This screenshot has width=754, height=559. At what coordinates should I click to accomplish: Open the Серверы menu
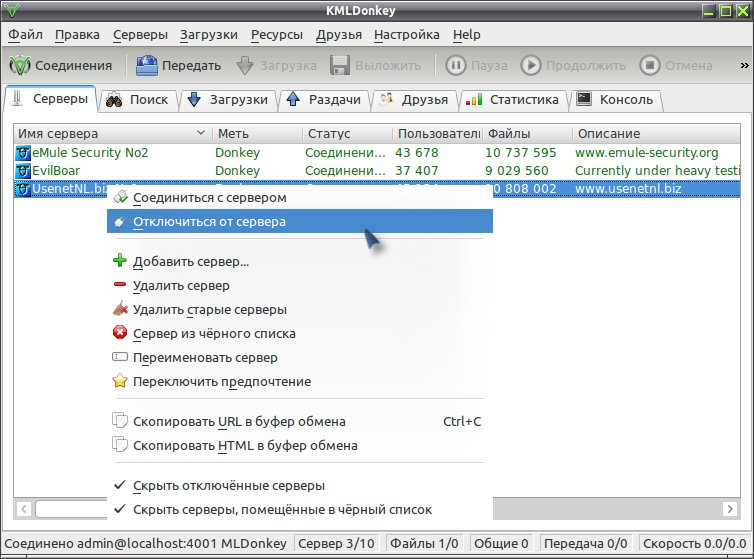(x=140, y=35)
